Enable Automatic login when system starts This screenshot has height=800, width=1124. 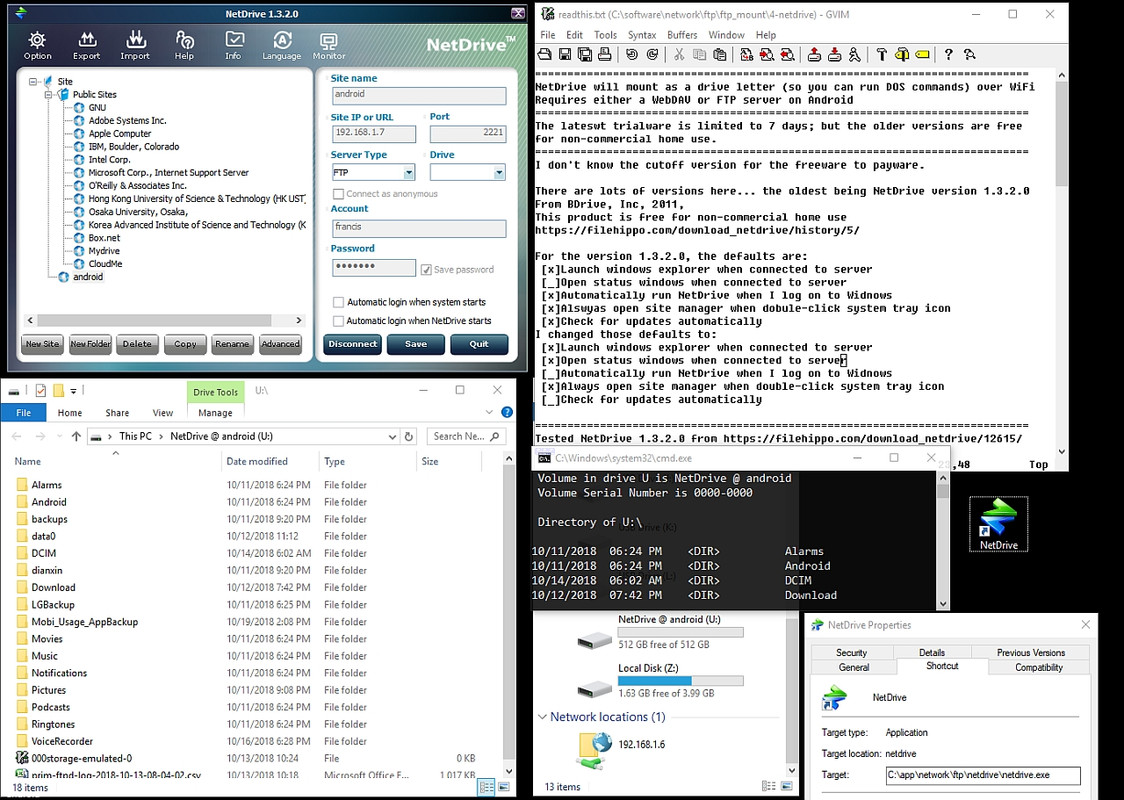coord(338,303)
